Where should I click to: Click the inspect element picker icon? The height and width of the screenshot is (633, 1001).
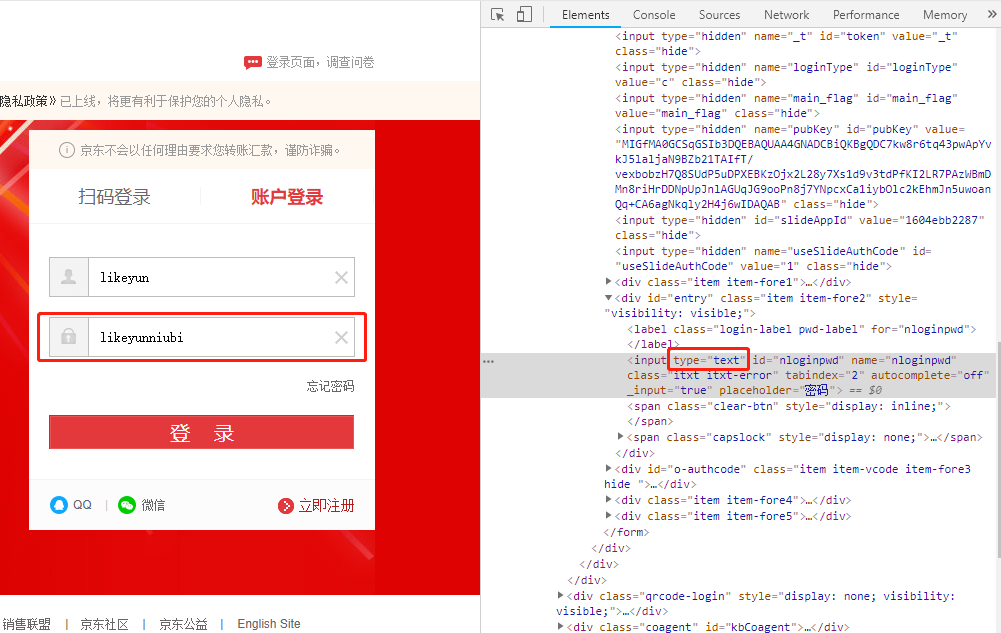(498, 15)
